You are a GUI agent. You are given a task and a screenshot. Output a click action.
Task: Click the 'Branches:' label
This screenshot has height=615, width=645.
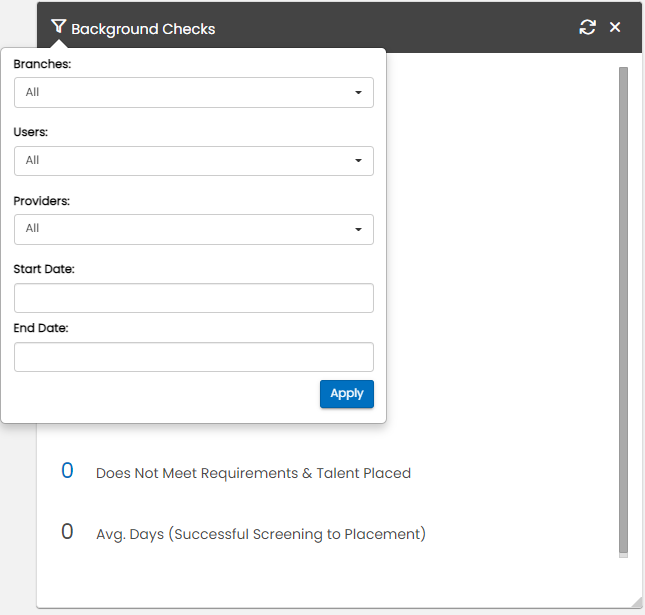coord(42,64)
